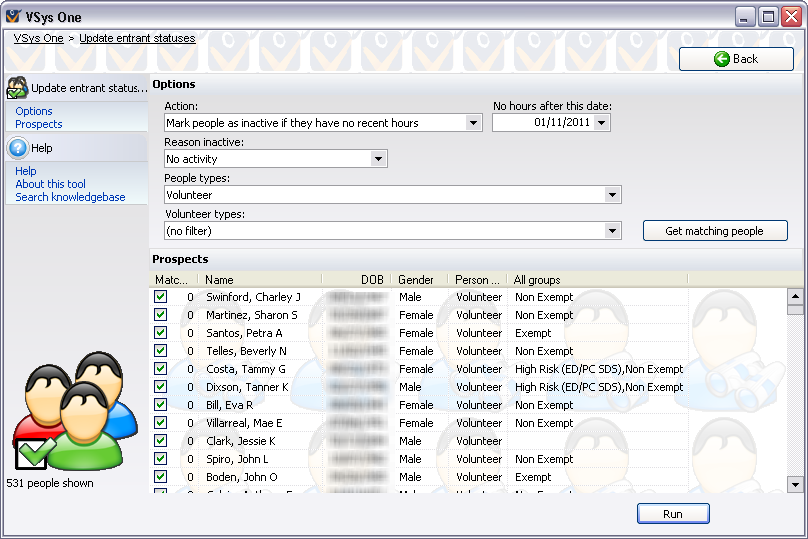Click the prospects list scroll down arrow
The width and height of the screenshot is (808, 539).
(x=795, y=485)
